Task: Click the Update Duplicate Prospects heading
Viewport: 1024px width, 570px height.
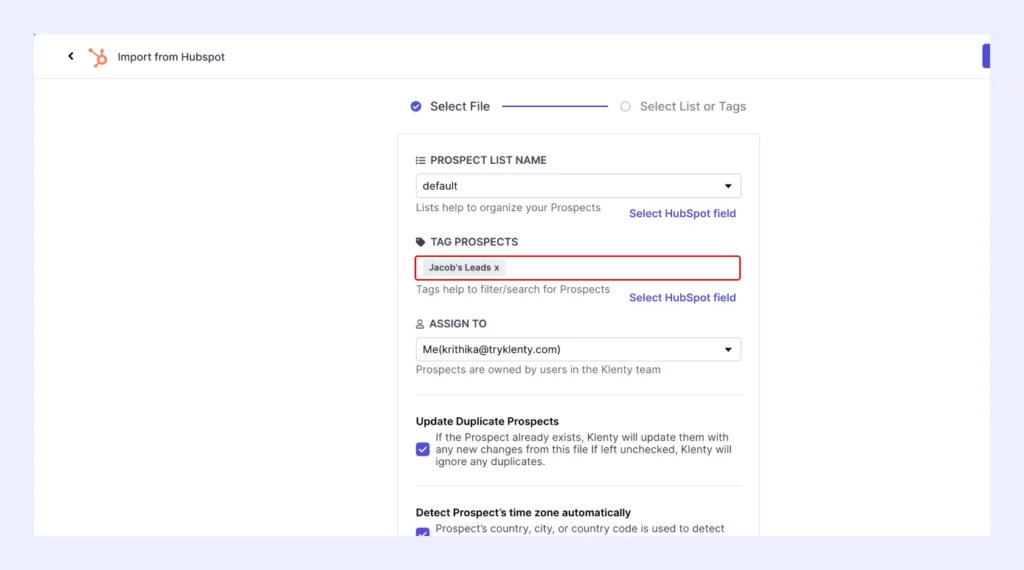Action: coord(487,421)
